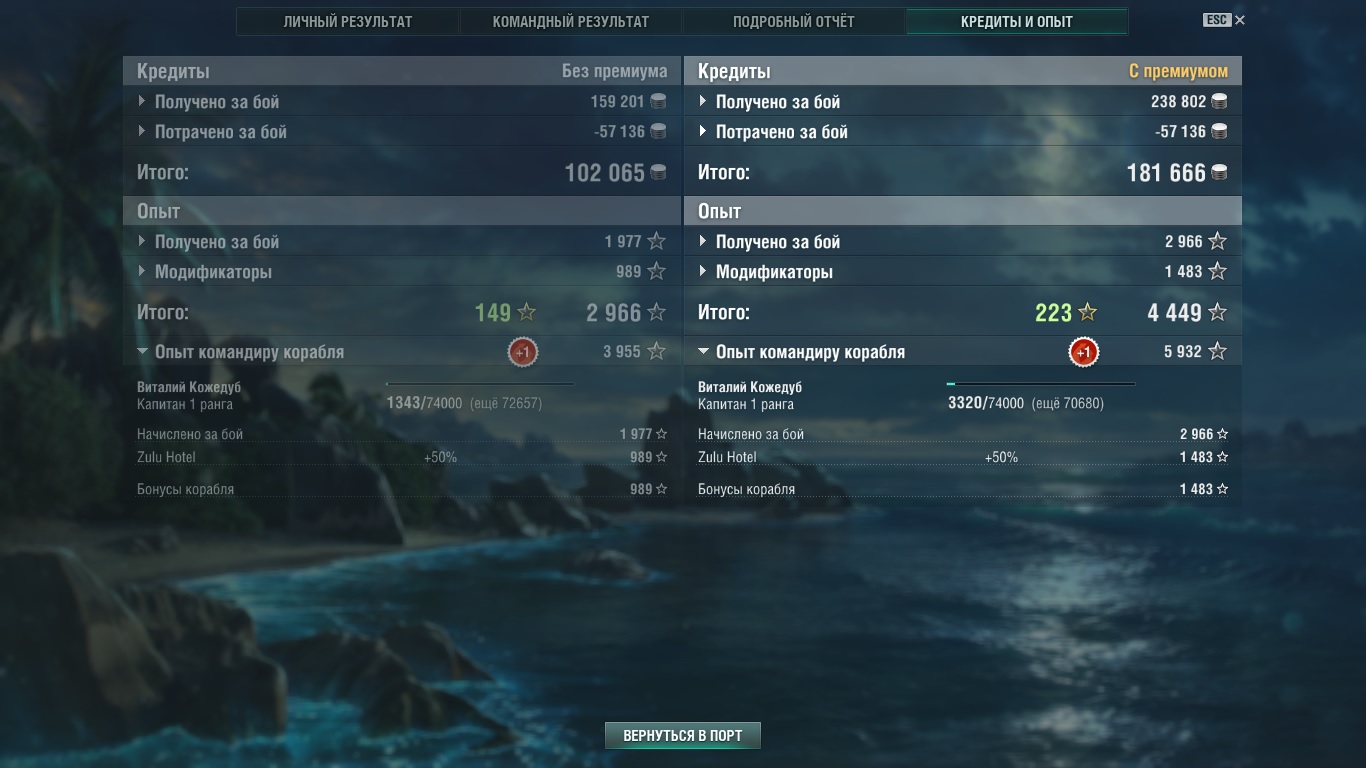Switch to the 'Личный результат' tab
Viewport: 1366px width, 768px height.
(x=348, y=21)
